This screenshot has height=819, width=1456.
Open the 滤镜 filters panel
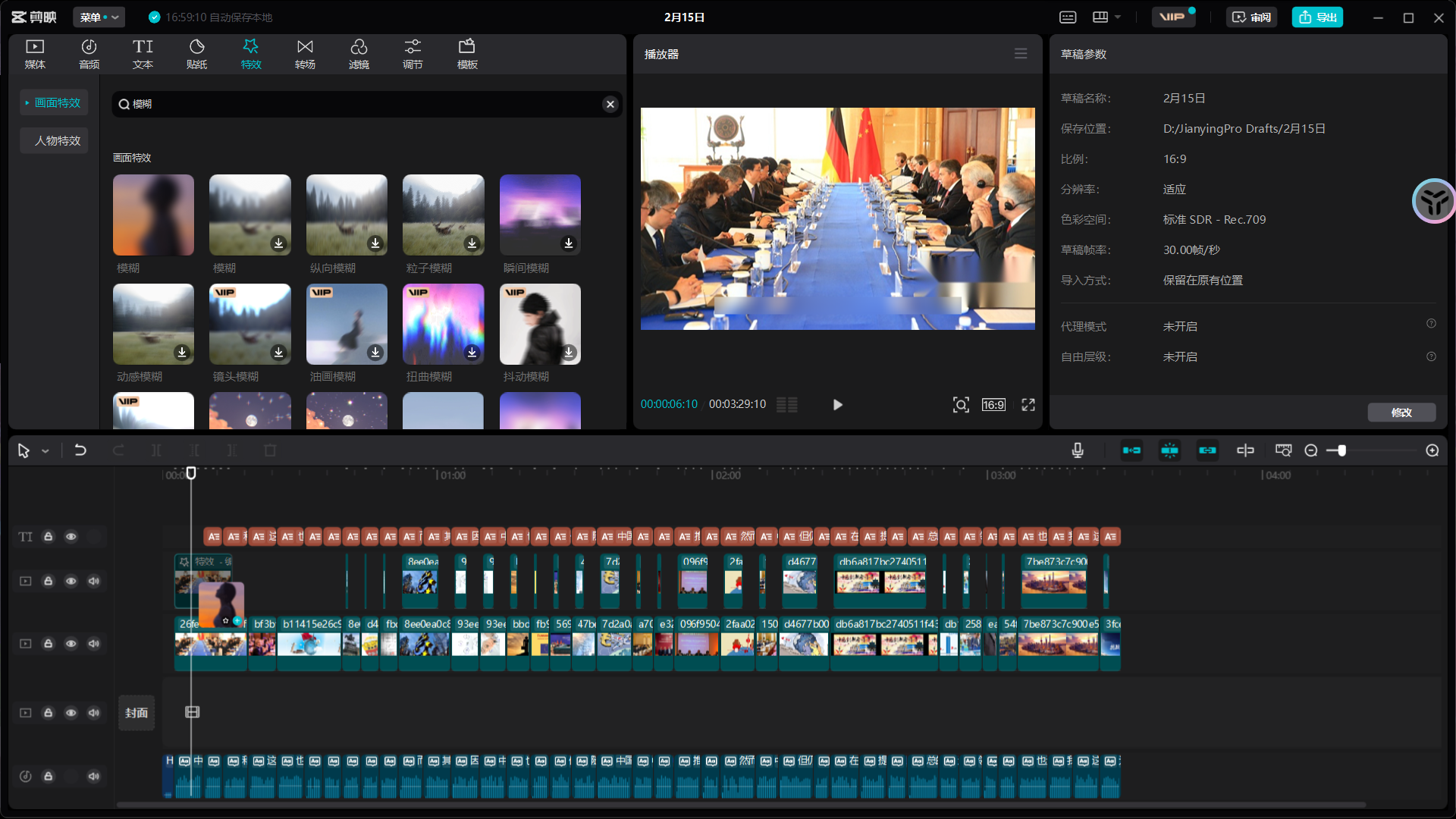pyautogui.click(x=359, y=54)
